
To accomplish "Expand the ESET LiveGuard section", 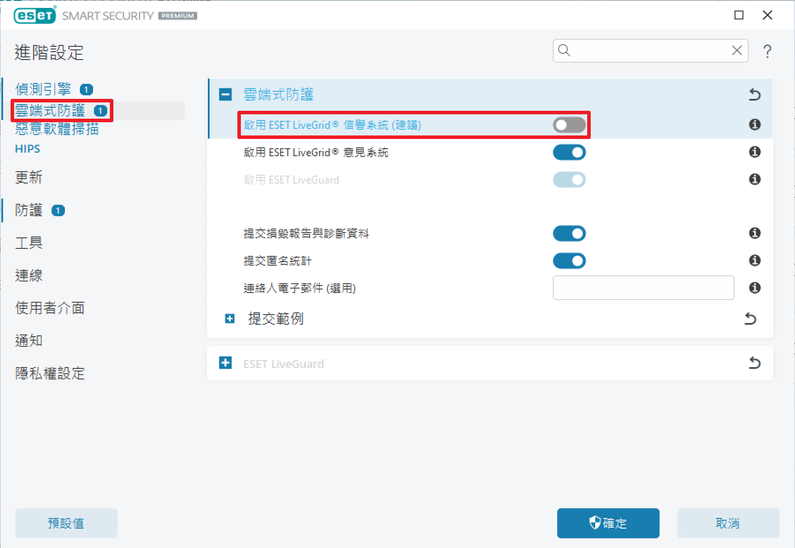I will [x=225, y=362].
